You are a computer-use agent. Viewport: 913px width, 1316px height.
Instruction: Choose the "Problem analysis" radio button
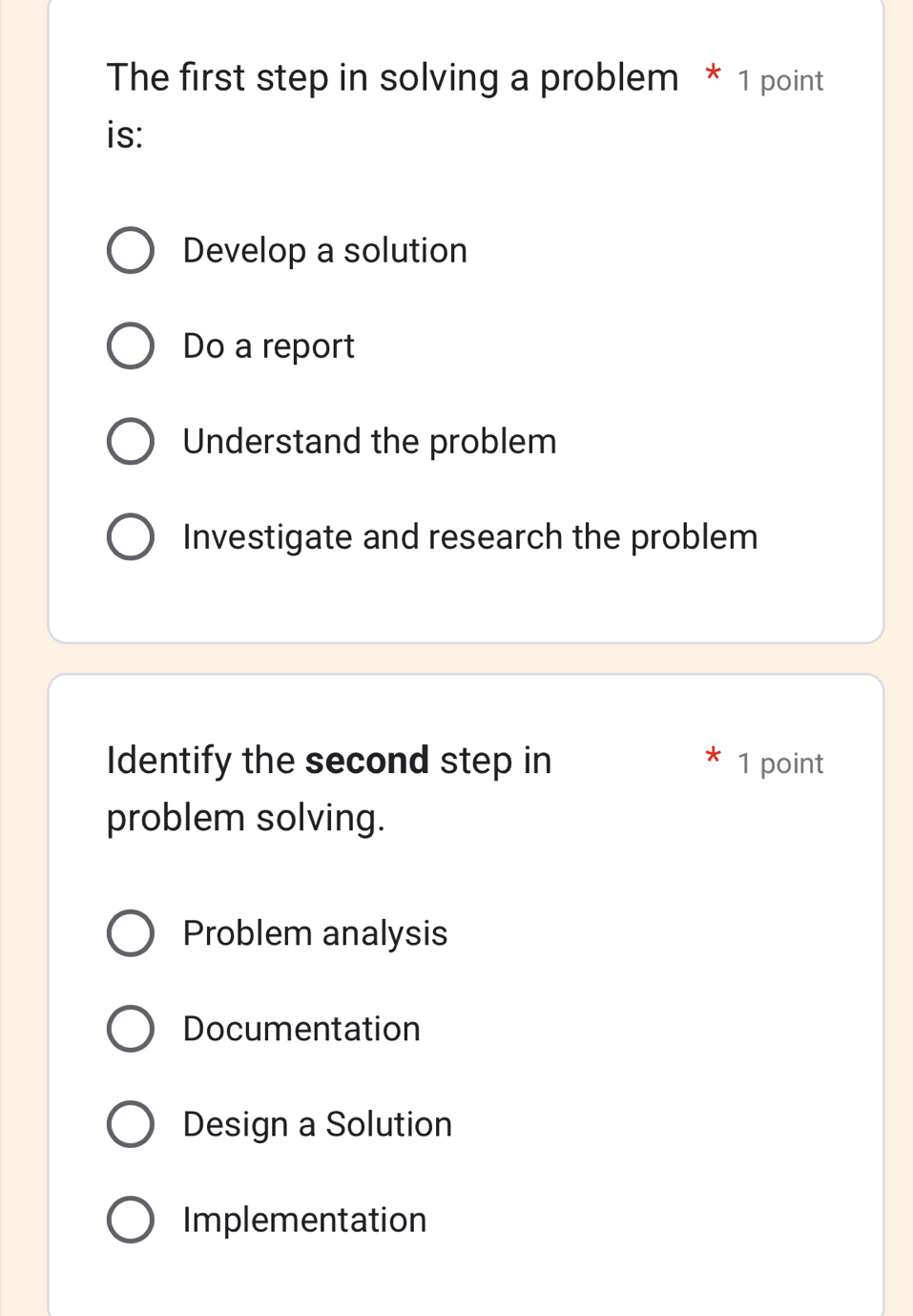(x=130, y=933)
